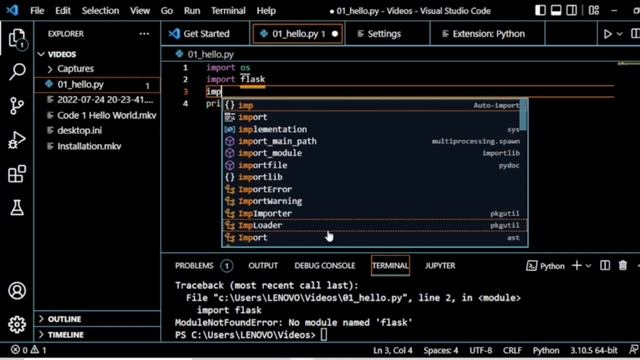Image resolution: width=640 pixels, height=360 pixels.
Task: Open the Help menu
Action: [x=266, y=11]
